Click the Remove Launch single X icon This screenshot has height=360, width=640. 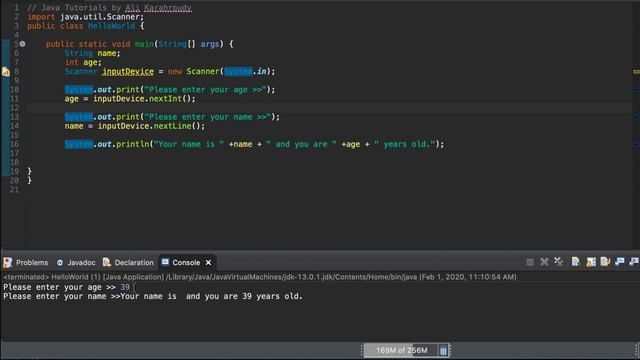tap(544, 262)
